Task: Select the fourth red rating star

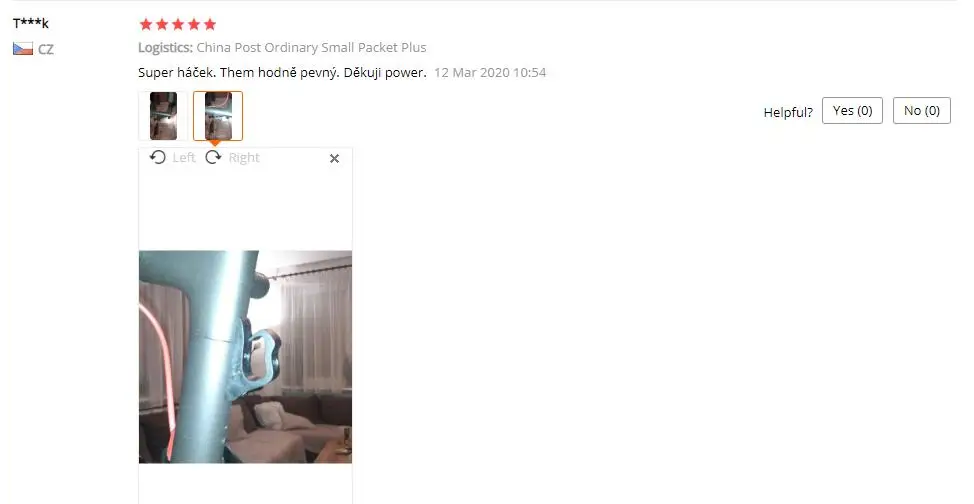Action: pyautogui.click(x=194, y=24)
